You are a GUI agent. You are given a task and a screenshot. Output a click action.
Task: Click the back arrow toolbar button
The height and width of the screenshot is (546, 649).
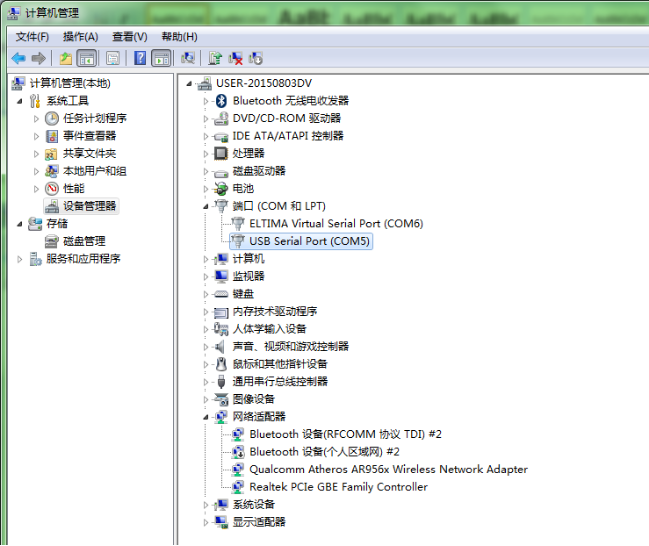[x=18, y=59]
